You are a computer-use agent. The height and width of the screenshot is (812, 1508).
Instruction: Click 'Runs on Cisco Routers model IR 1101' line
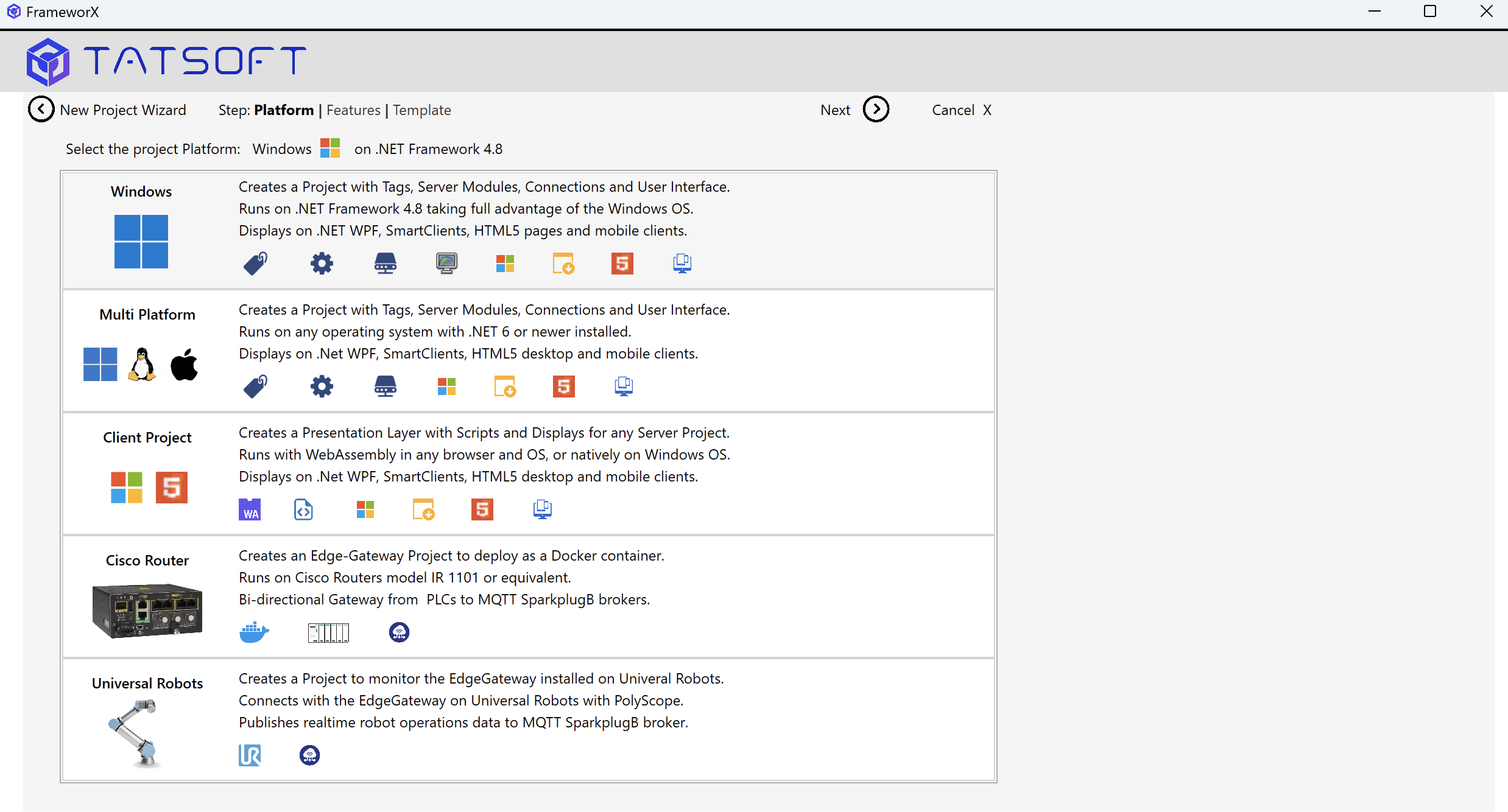(x=405, y=578)
